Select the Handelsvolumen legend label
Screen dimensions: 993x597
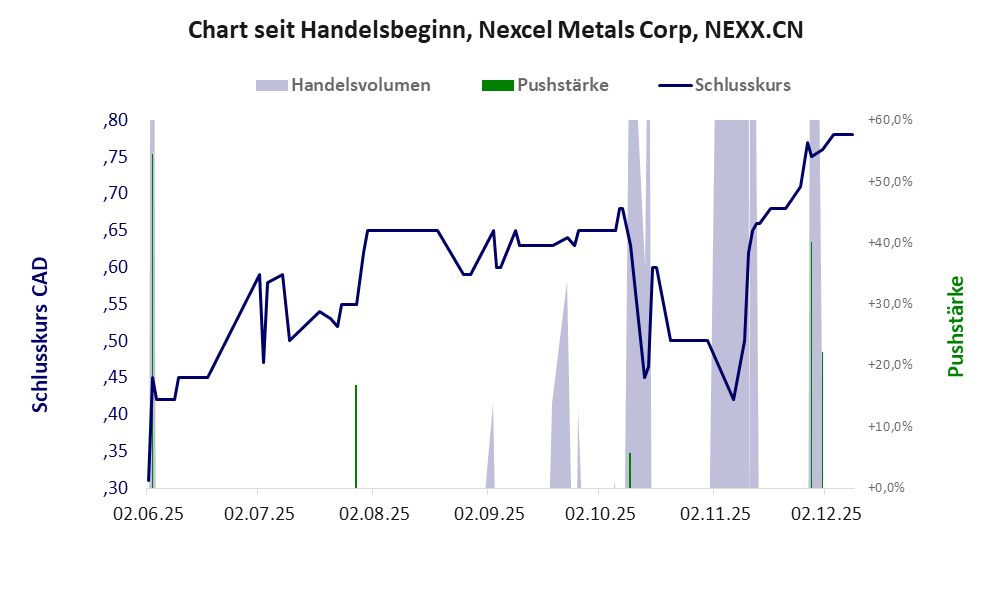[361, 85]
